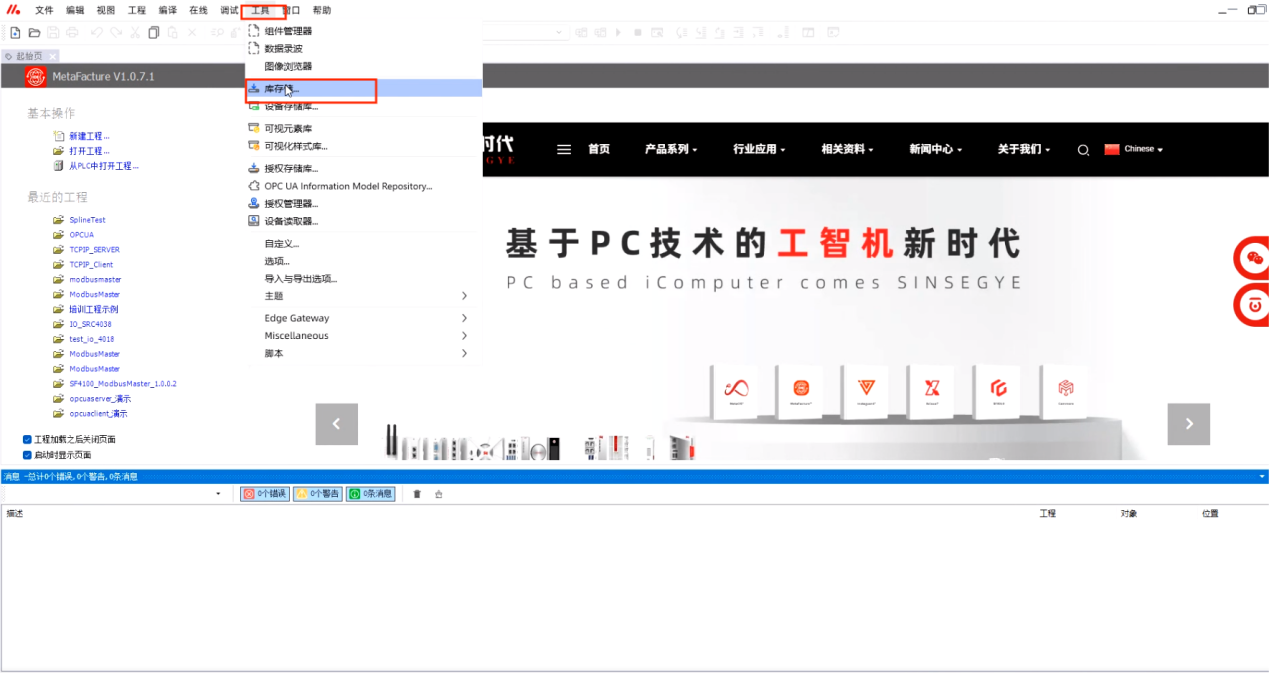
Task: Open recent project TCPIP_SERVER
Action: click(x=94, y=250)
